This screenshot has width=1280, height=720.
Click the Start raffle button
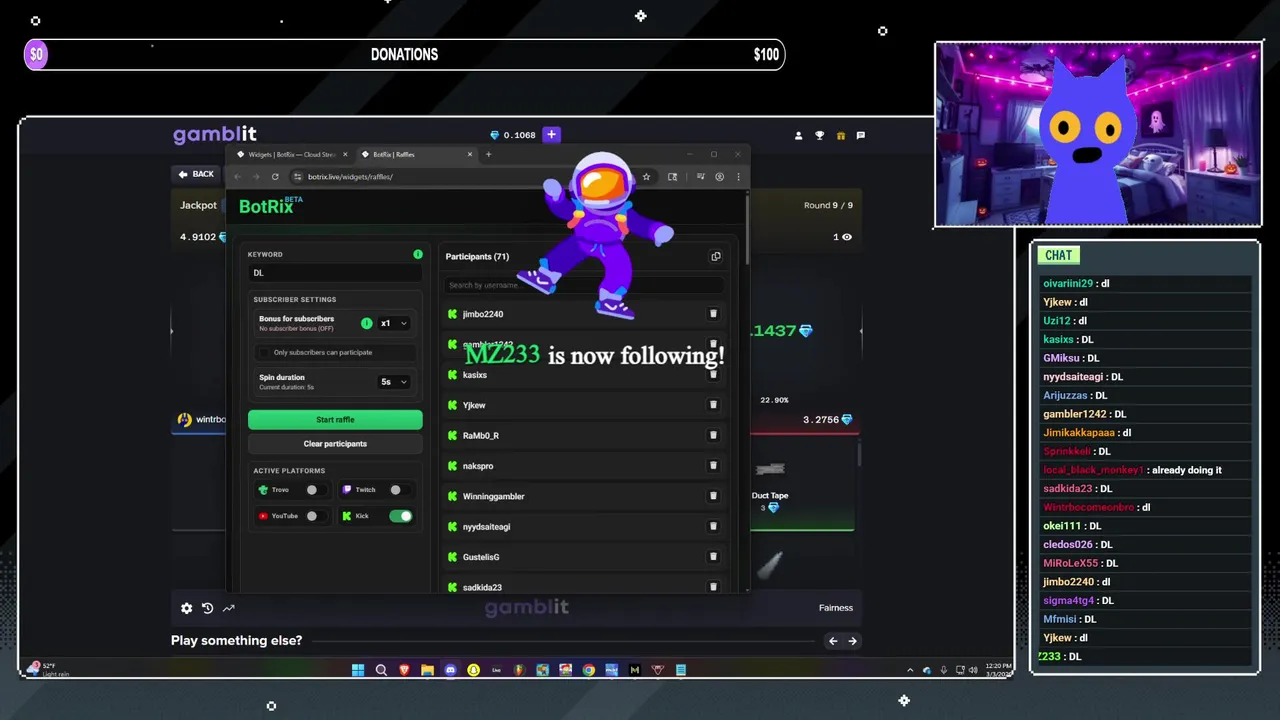(x=335, y=420)
